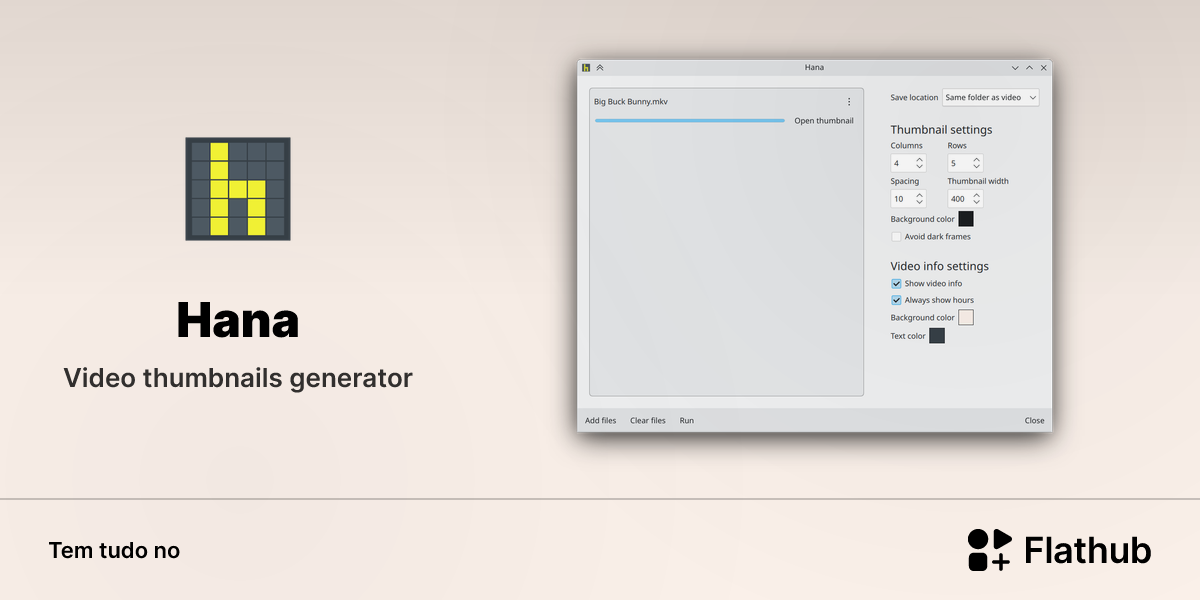This screenshot has height=600, width=1200.
Task: Select the Big Buck Bunny.mkv file entry
Action: [726, 110]
